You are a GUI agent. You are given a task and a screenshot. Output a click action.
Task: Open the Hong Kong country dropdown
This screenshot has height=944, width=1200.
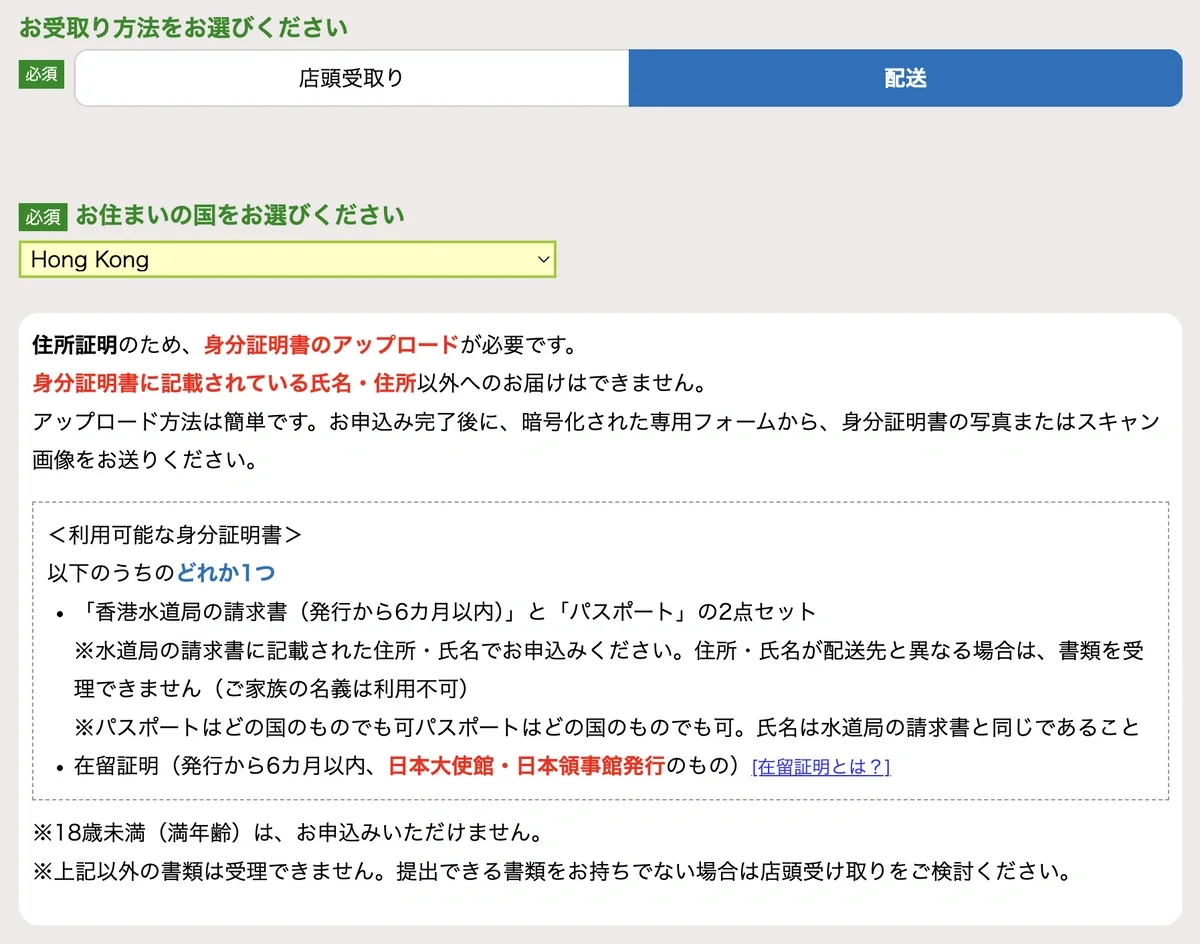pos(286,260)
